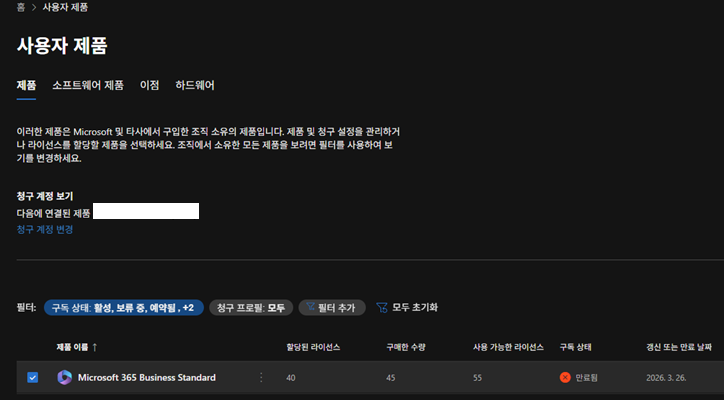The image size is (724, 400).
Task: Click the 갱신 또는 만료 날짜 column header
Action: tap(679, 347)
